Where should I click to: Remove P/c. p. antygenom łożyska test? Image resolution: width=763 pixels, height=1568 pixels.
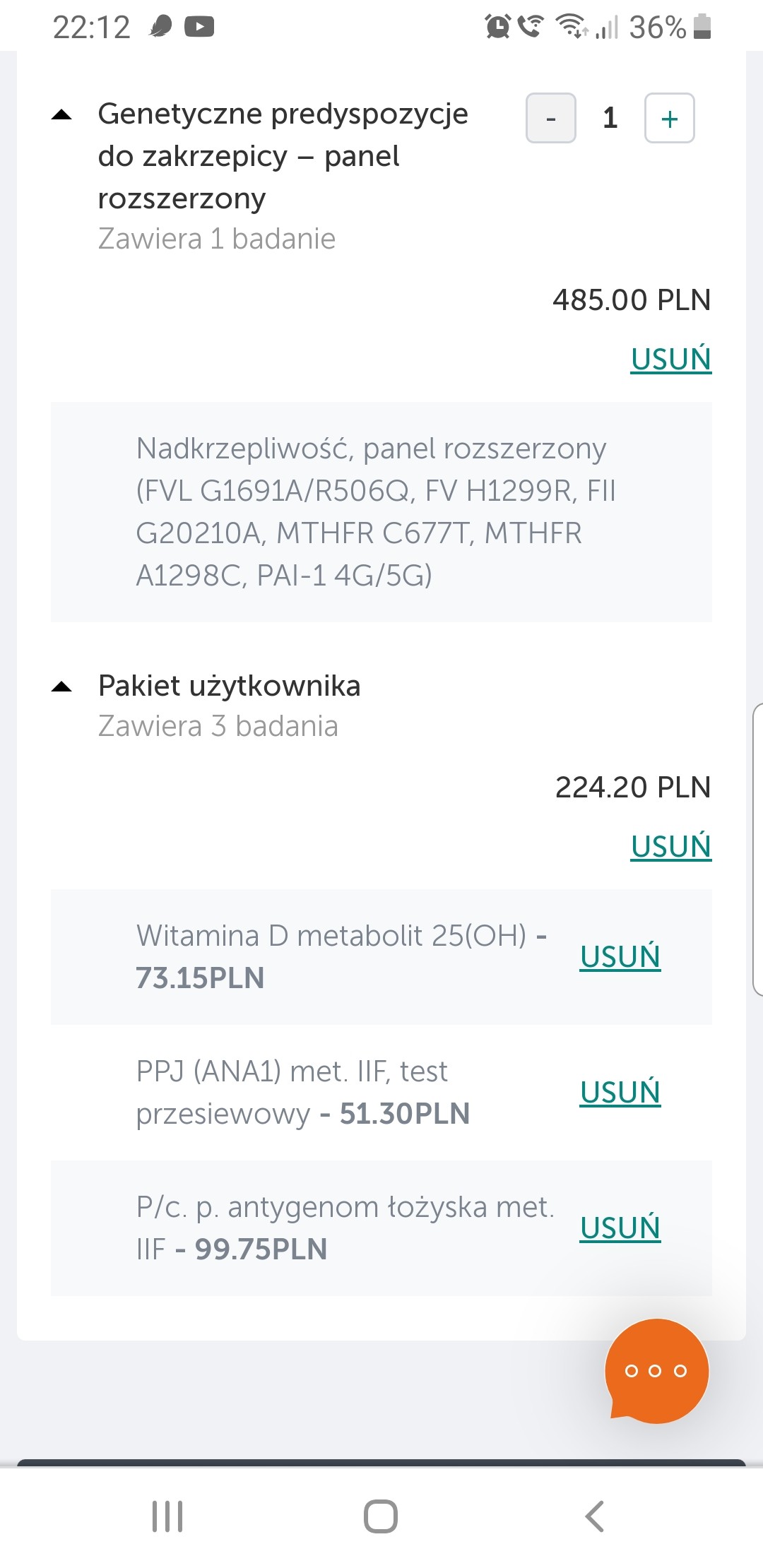pyautogui.click(x=620, y=1228)
